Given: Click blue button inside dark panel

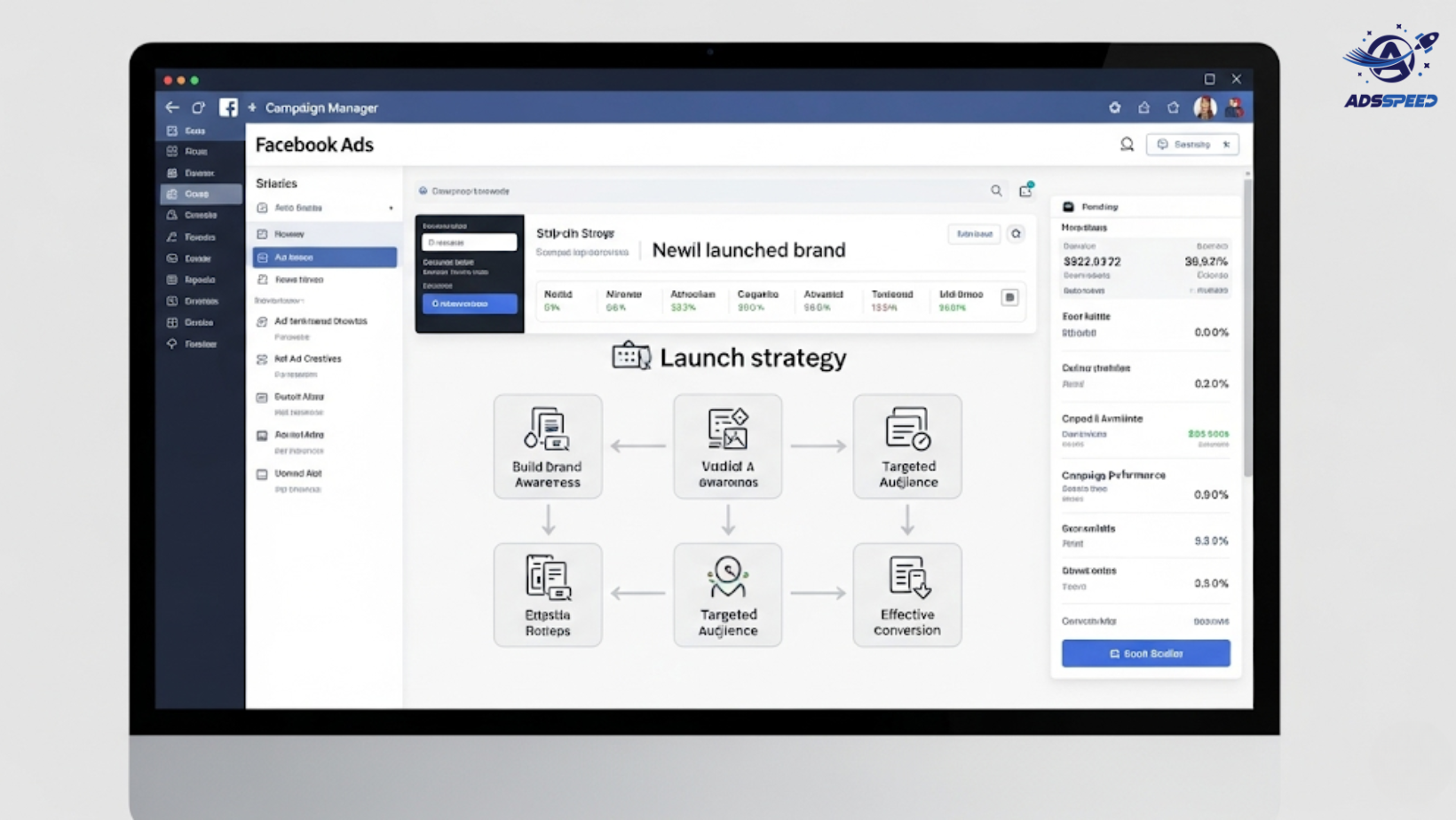Looking at the screenshot, I should click(469, 304).
